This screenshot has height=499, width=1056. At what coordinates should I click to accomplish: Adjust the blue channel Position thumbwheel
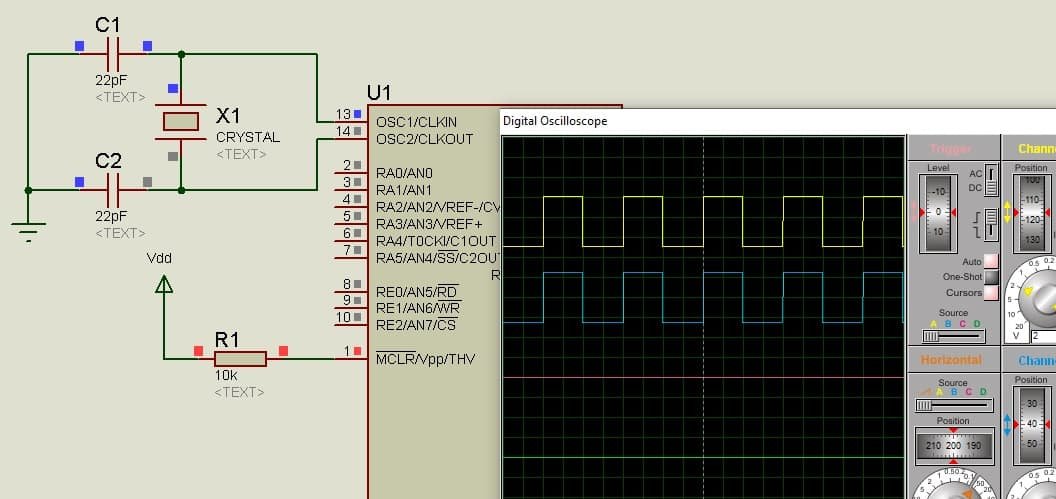(x=1032, y=425)
